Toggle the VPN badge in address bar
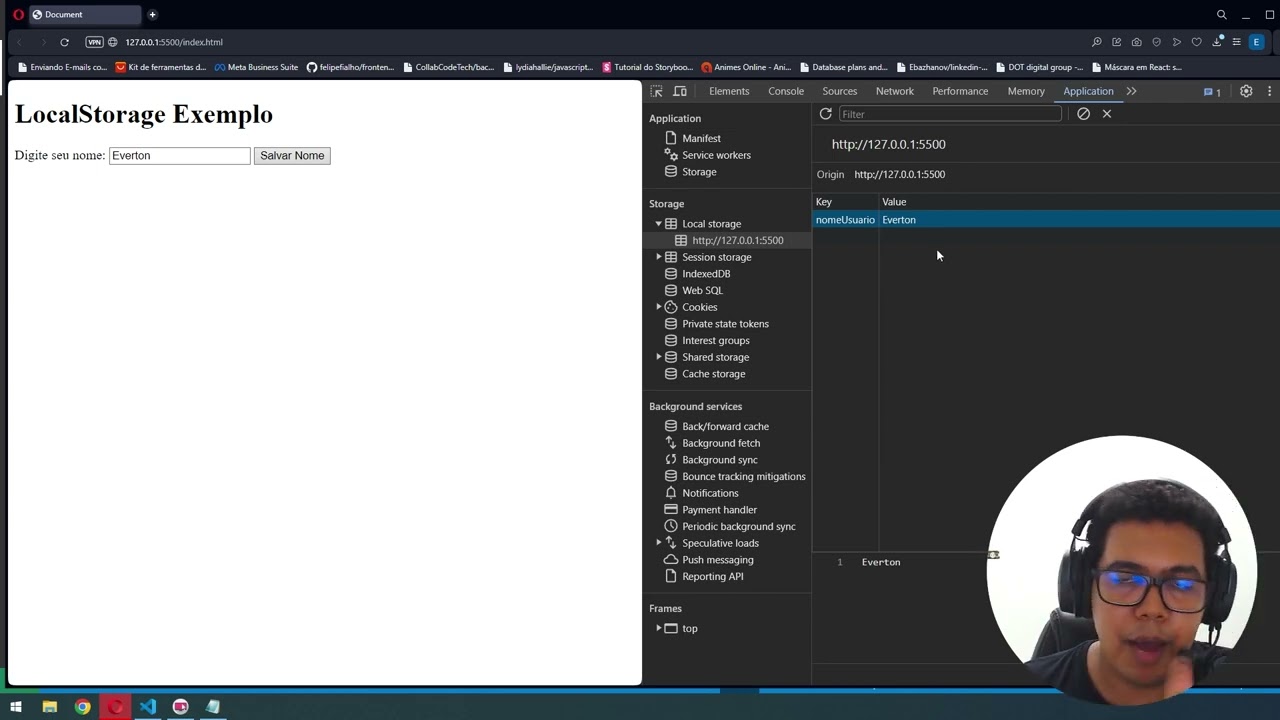This screenshot has height=720, width=1280. (x=94, y=42)
